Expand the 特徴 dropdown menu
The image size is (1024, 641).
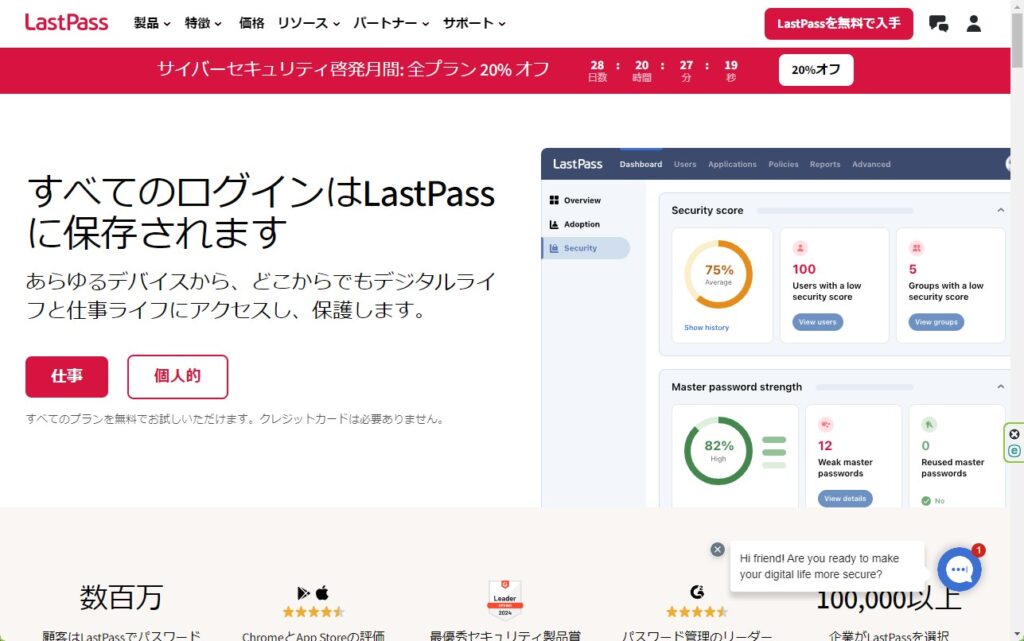(203, 23)
